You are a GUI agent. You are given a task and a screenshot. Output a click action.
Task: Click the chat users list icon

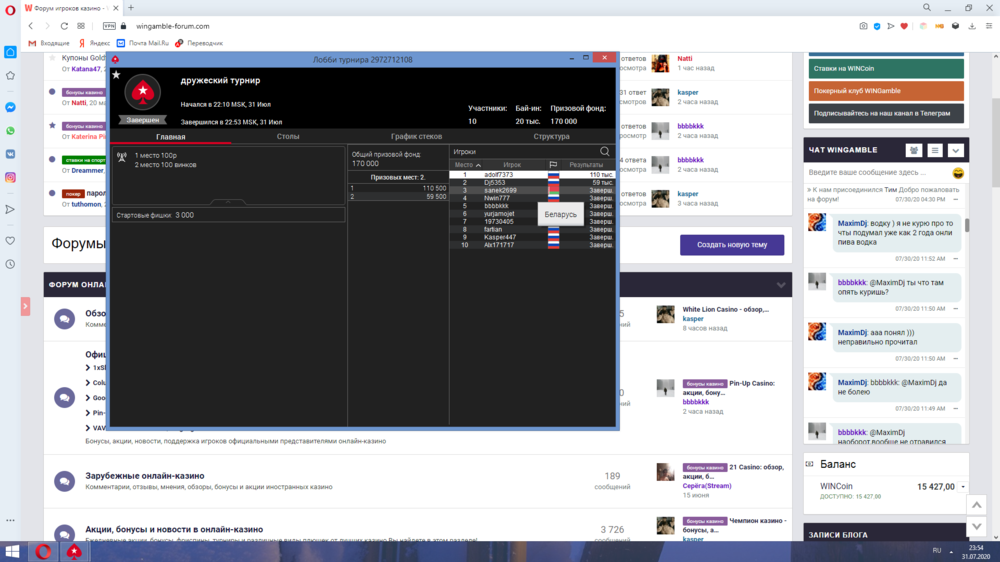913,150
